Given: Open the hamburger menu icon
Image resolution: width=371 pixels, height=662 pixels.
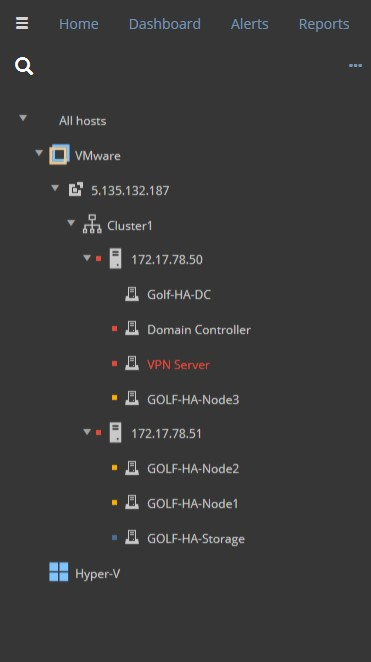Looking at the screenshot, I should coord(22,23).
